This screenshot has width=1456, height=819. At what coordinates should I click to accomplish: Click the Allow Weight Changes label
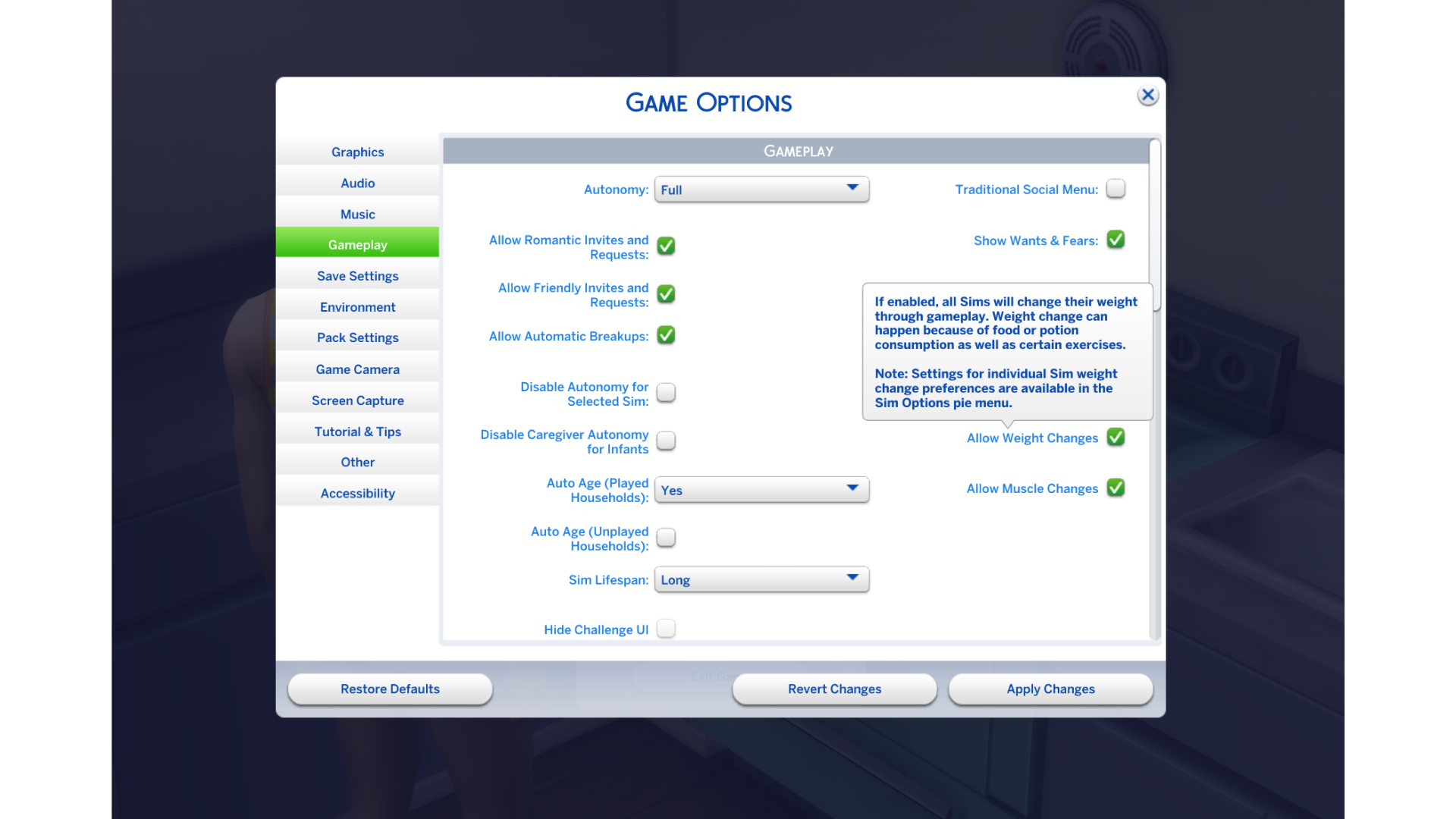(x=1032, y=438)
